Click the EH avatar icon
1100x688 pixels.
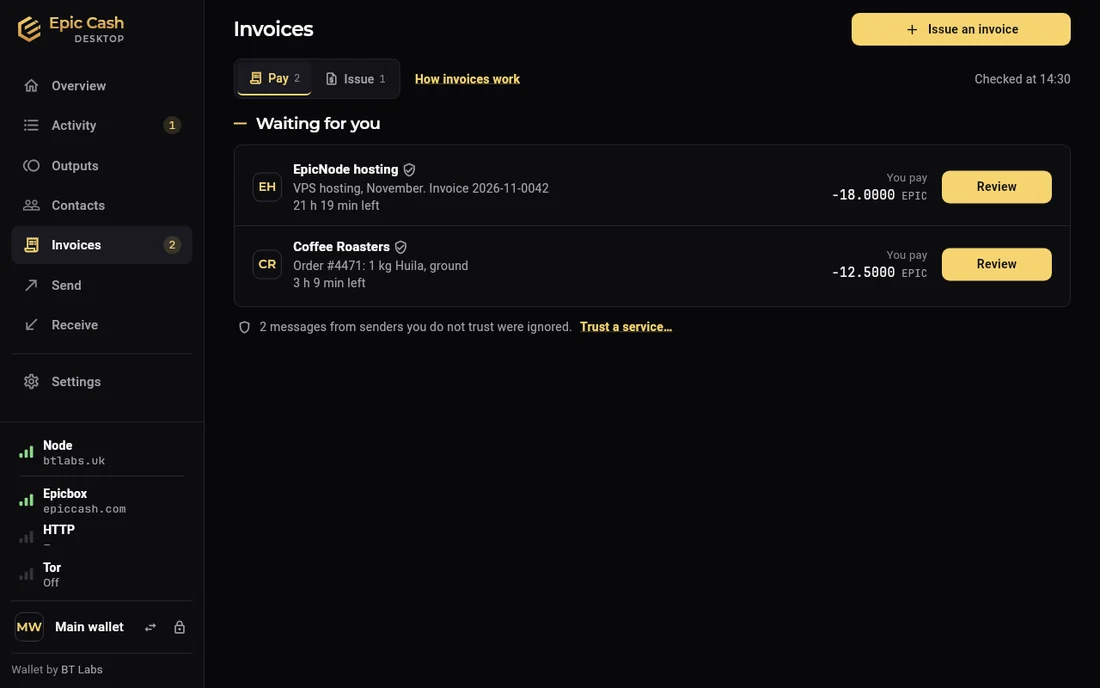267,187
